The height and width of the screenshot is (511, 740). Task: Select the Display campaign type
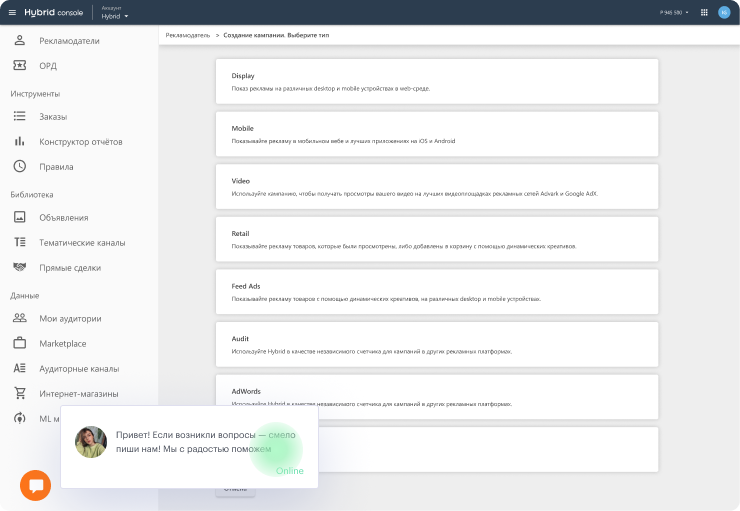pos(437,81)
